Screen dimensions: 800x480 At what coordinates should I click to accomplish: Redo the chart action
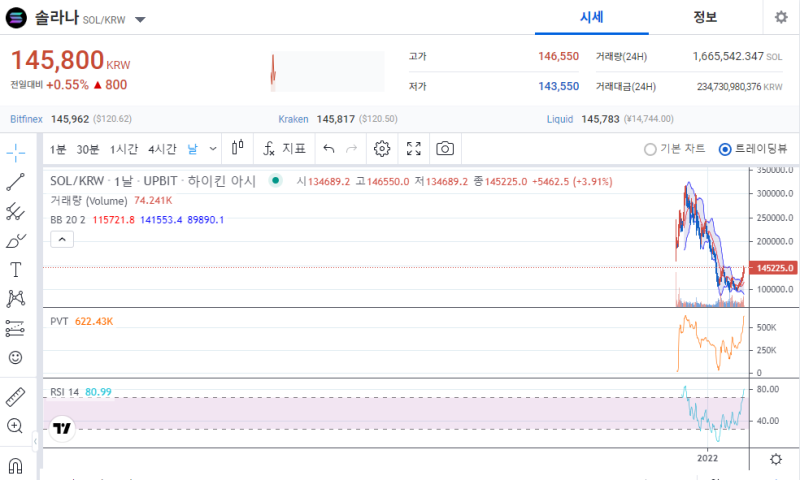352,148
